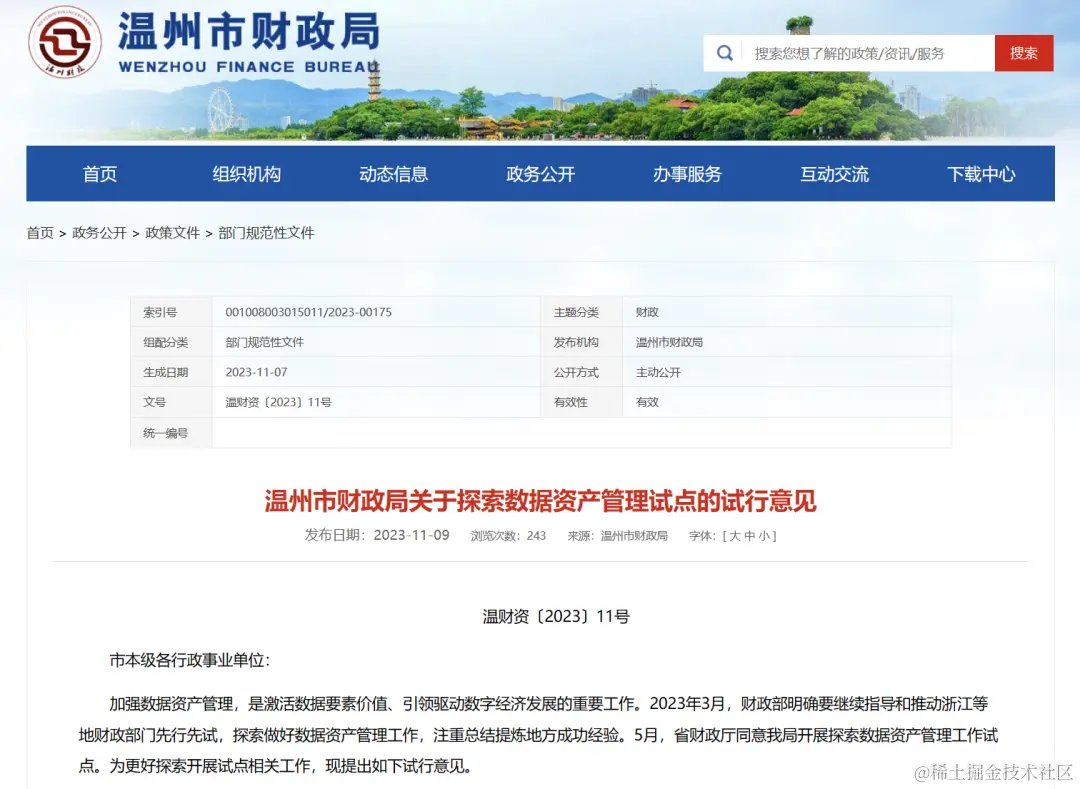
Task: Navigate to 办事服务
Action: point(686,173)
